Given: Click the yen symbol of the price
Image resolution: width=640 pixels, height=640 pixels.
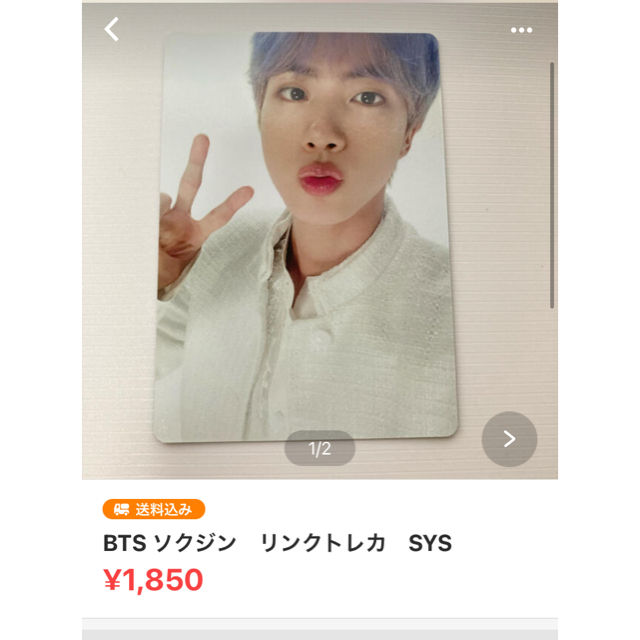Looking at the screenshot, I should 112,580.
